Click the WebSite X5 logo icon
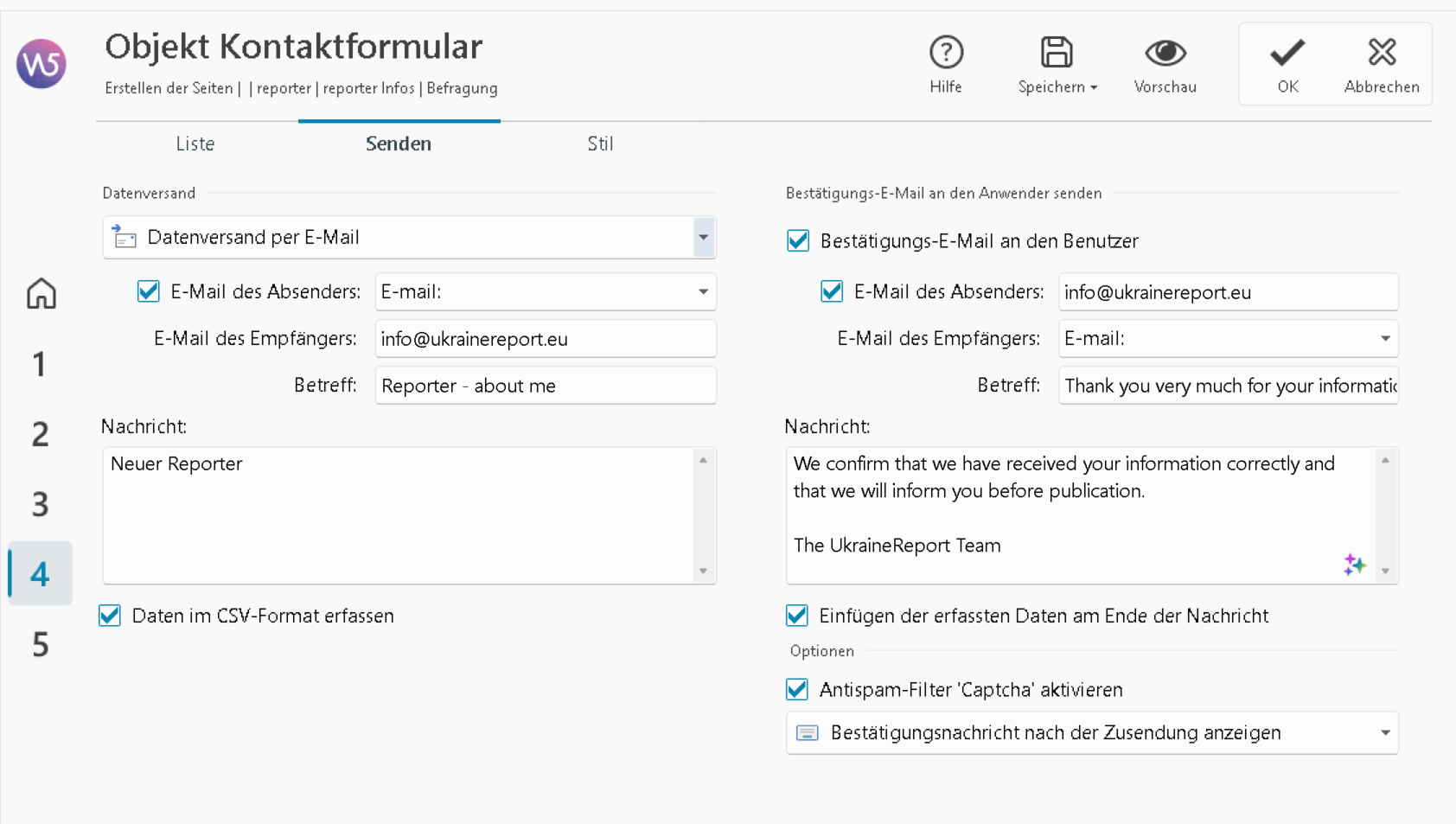 [x=41, y=63]
